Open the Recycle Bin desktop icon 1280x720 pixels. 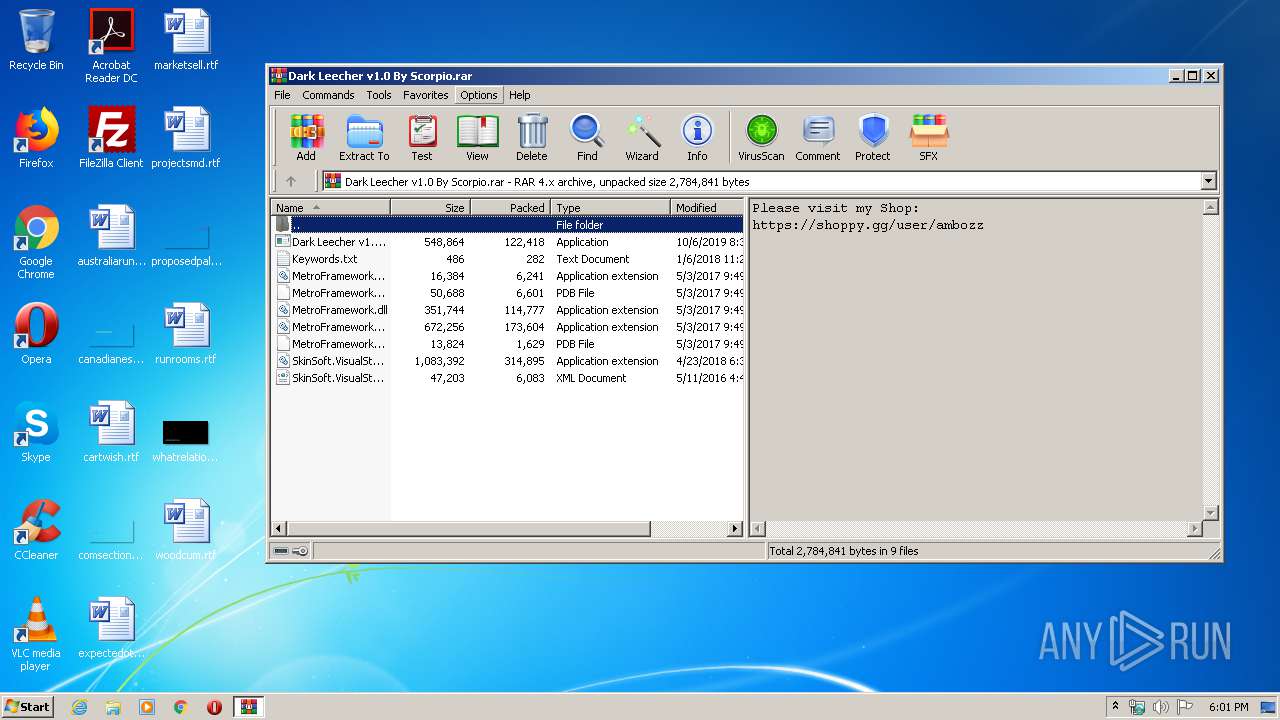click(36, 41)
